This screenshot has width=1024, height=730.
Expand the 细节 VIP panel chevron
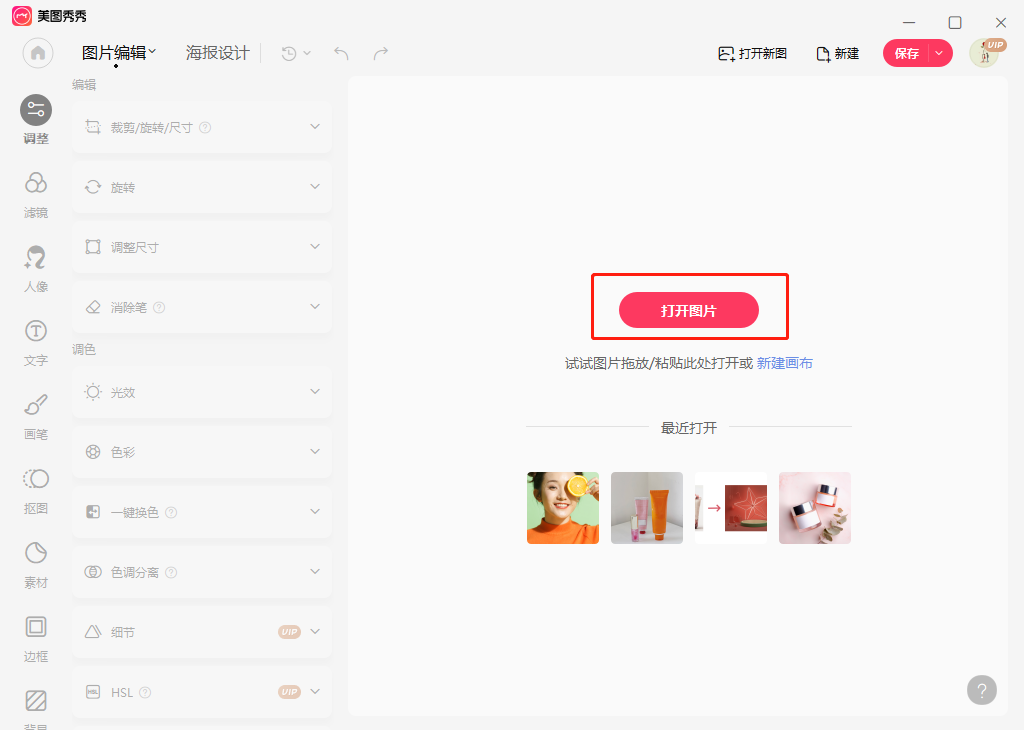(x=315, y=632)
